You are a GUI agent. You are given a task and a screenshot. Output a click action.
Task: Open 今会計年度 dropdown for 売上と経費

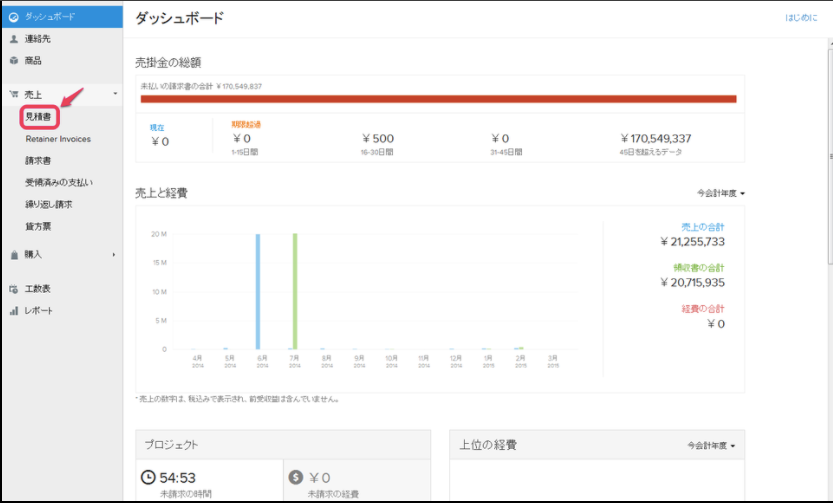click(x=721, y=193)
